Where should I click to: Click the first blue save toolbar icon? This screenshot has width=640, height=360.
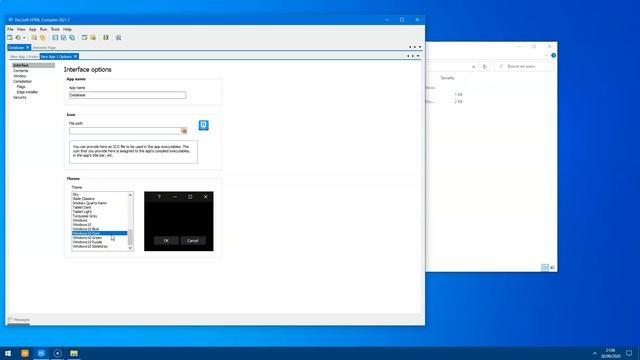click(55, 38)
